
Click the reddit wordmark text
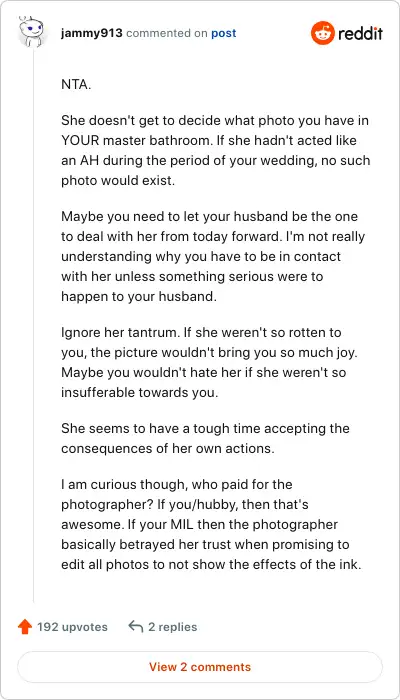tap(360, 33)
